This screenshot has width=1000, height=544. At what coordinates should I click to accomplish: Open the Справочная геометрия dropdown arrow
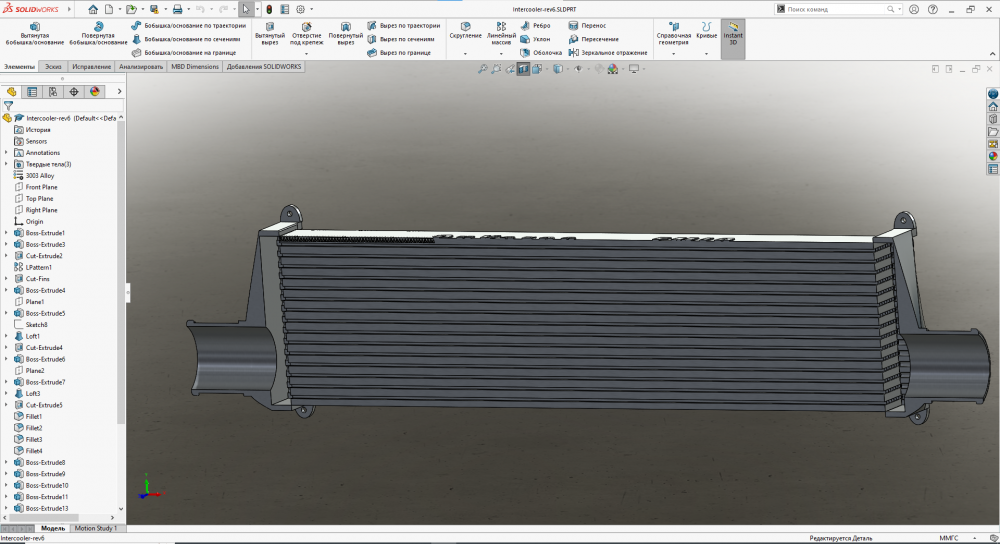(673, 53)
